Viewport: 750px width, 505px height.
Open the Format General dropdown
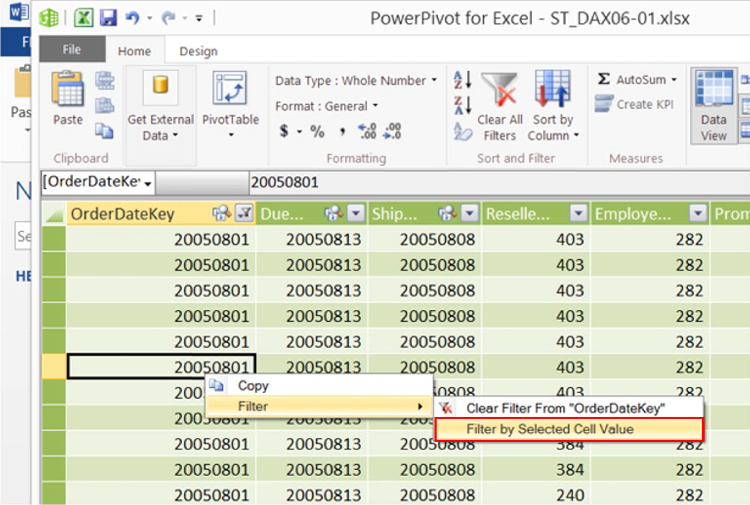point(327,106)
